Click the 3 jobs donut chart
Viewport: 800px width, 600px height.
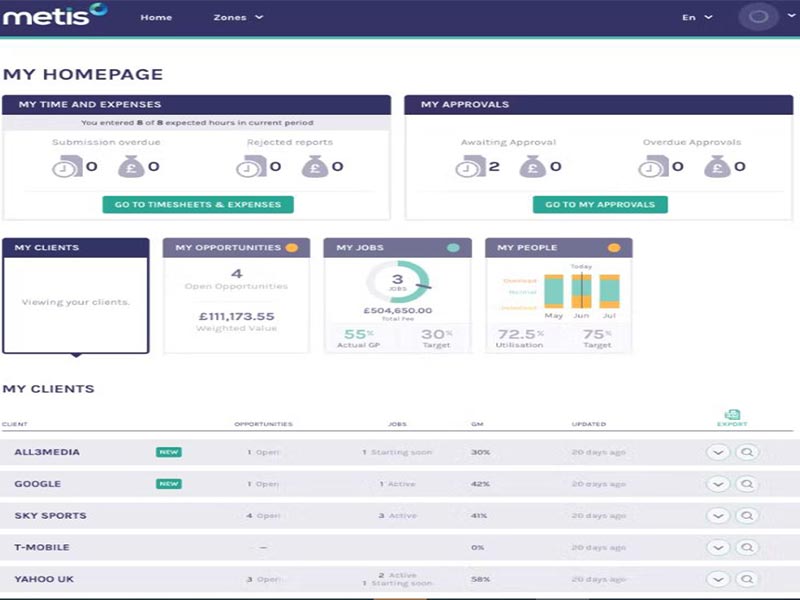(x=398, y=282)
